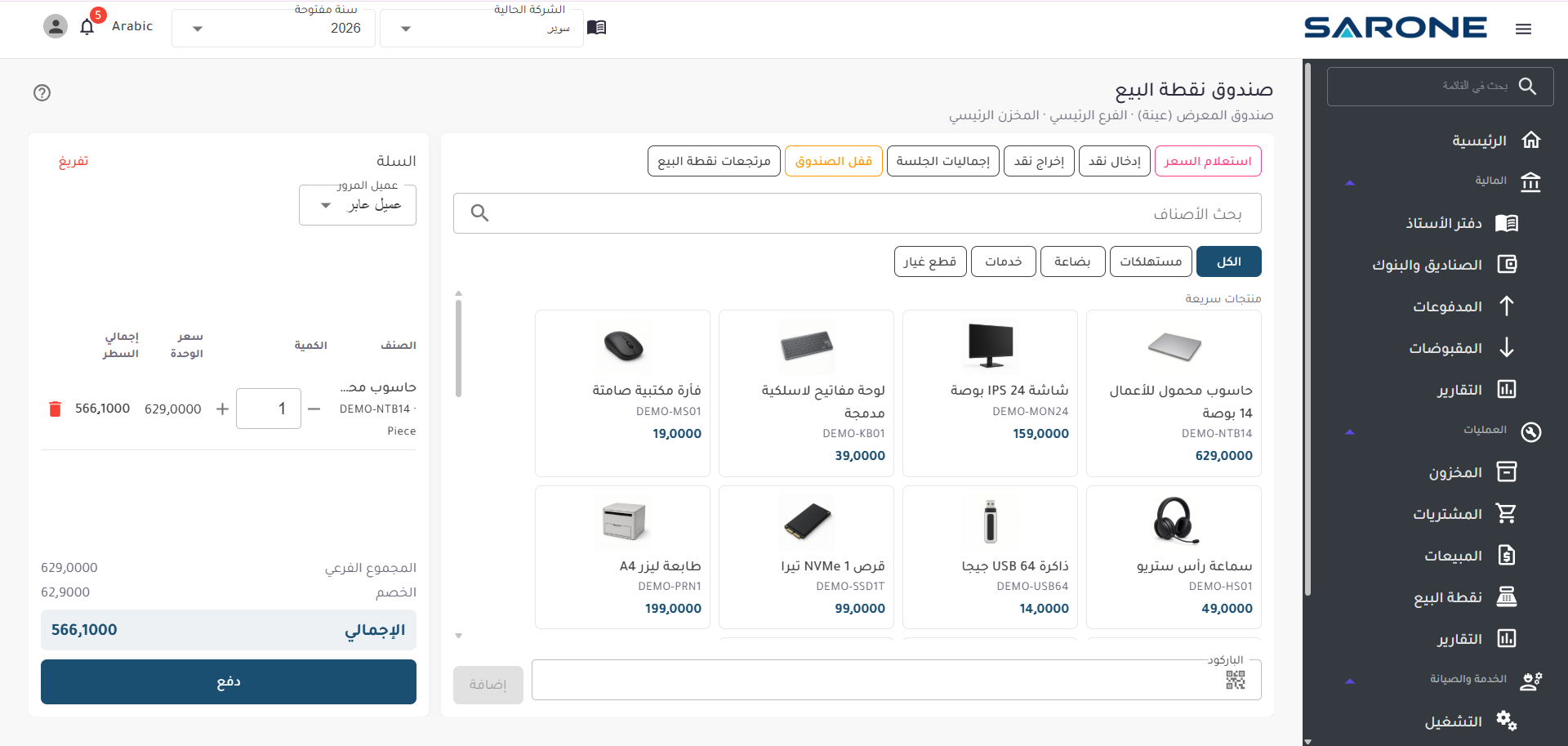Select the خدمات category filter

tap(1004, 261)
